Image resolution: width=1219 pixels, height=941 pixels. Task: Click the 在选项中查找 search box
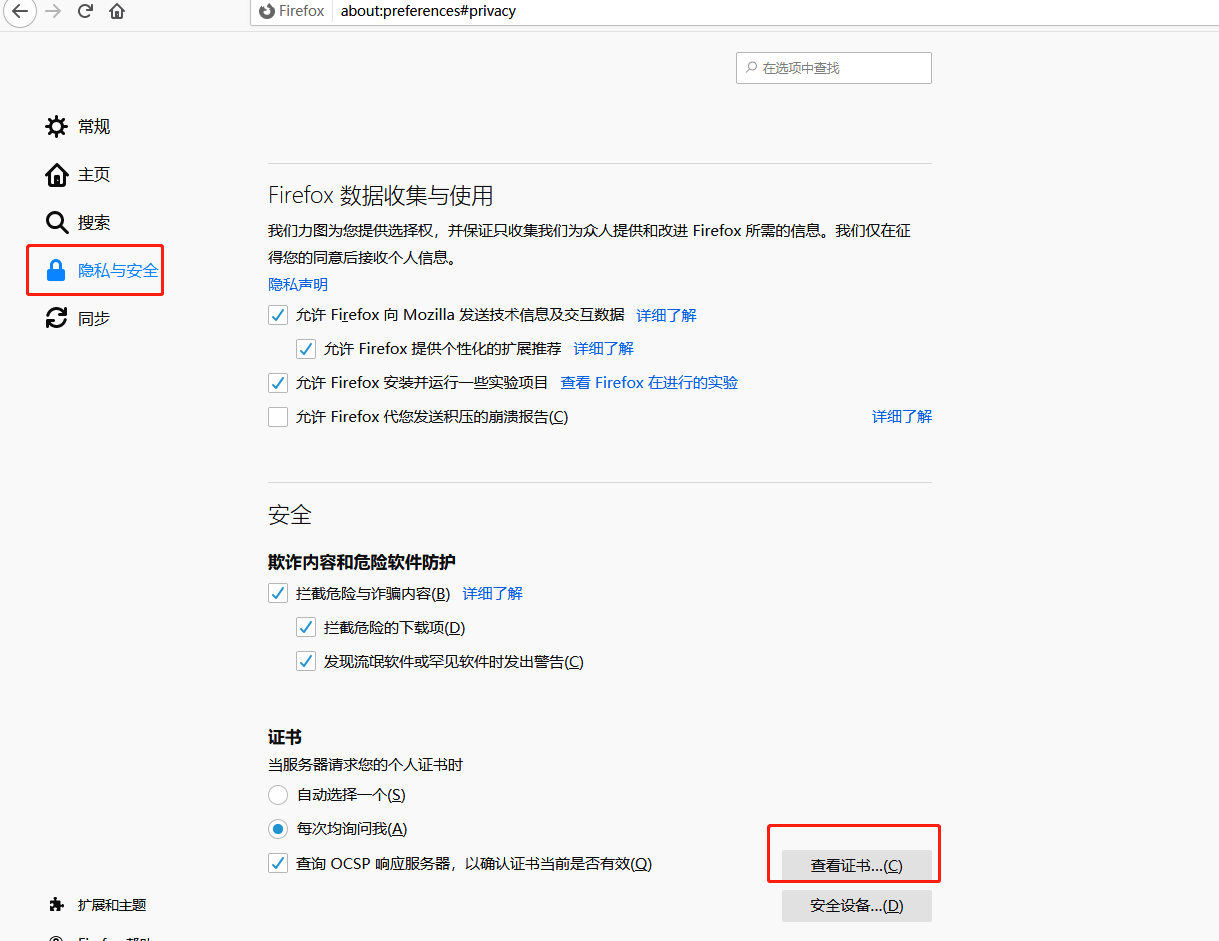point(834,68)
